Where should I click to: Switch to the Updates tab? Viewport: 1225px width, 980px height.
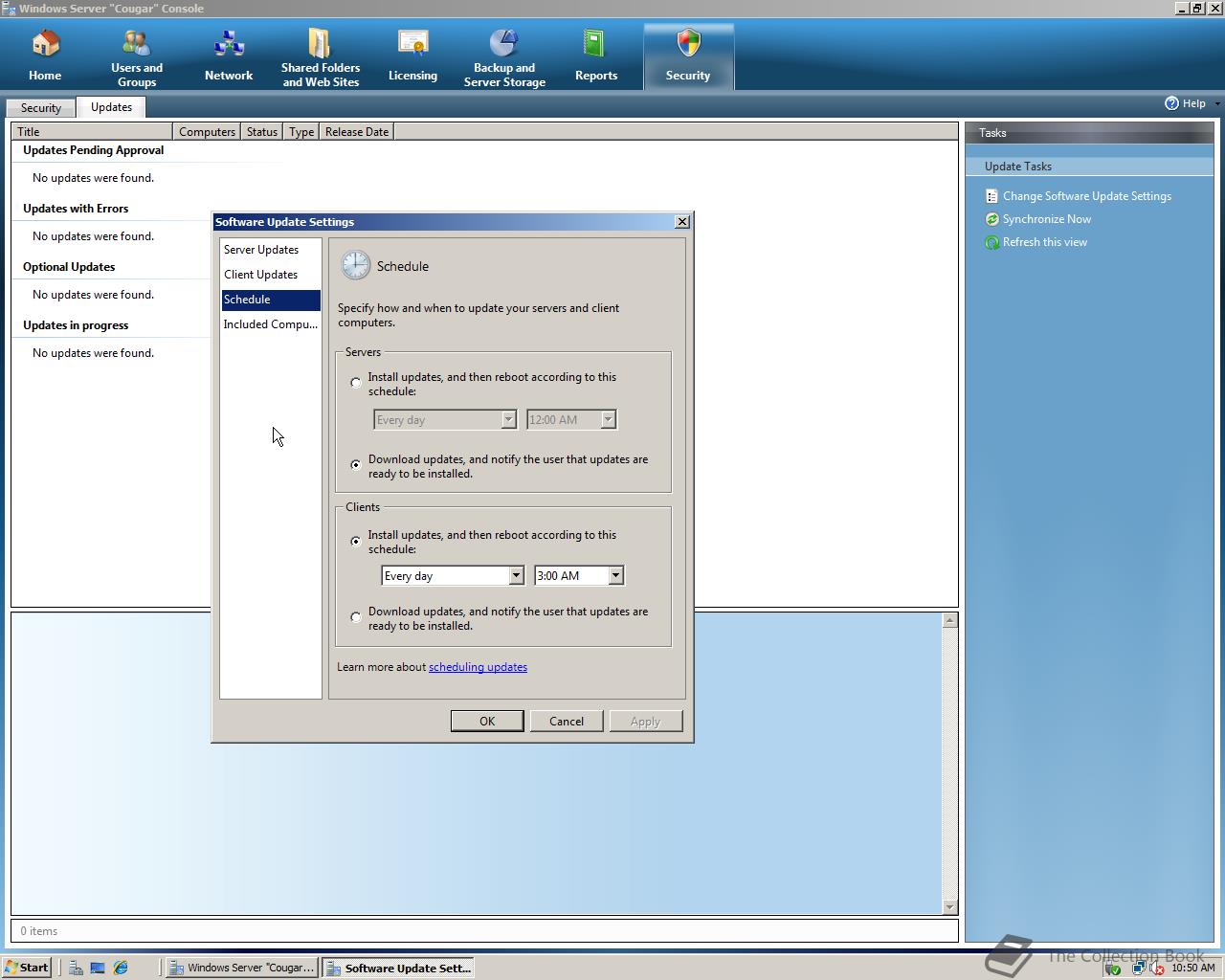point(111,107)
